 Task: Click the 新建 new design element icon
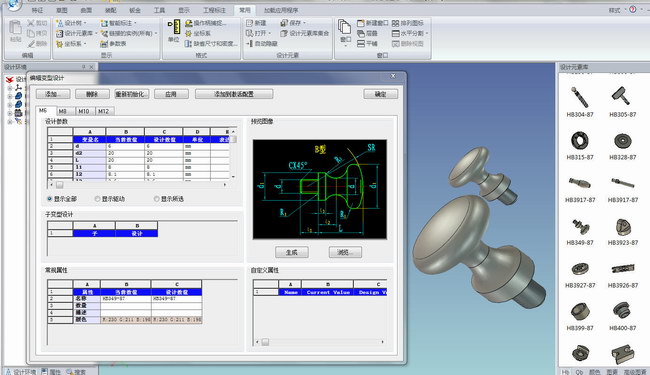(249, 23)
